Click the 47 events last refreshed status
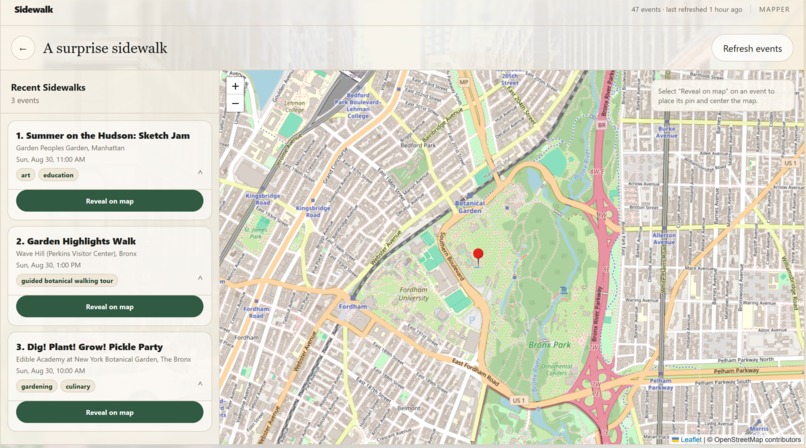This screenshot has height=448, width=806. coord(687,10)
